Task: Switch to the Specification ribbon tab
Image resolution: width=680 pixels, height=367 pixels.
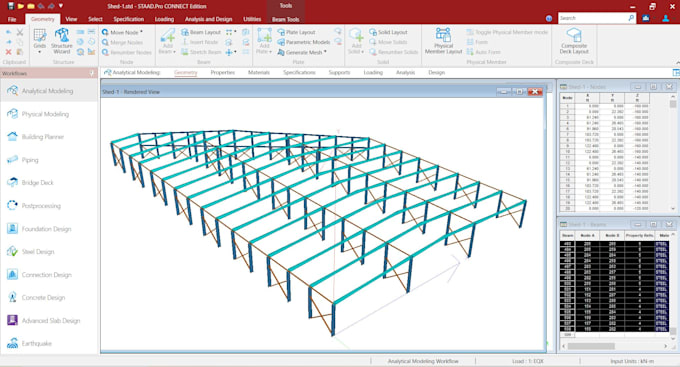Action: (128, 19)
